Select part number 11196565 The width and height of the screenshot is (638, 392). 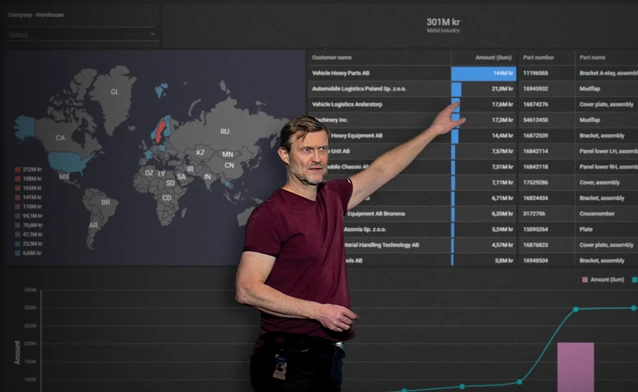535,73
